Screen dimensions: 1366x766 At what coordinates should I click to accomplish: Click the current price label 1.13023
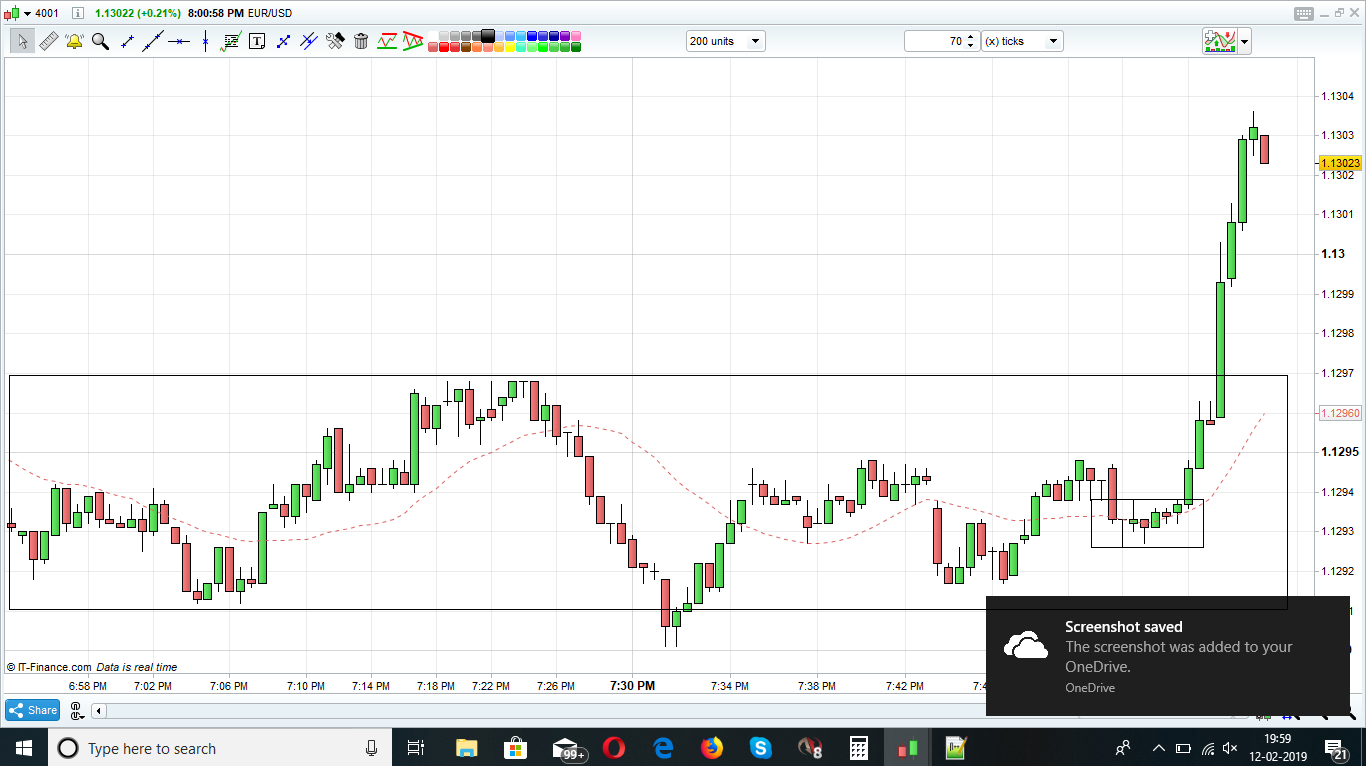coord(1340,163)
